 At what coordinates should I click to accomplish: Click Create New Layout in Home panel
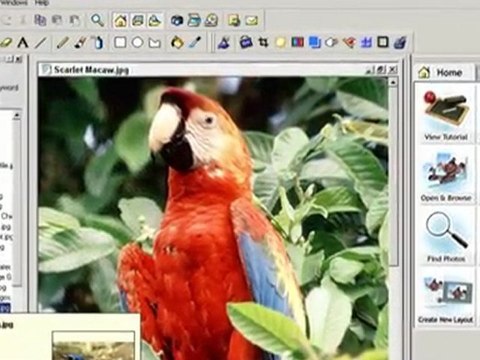coord(446,298)
